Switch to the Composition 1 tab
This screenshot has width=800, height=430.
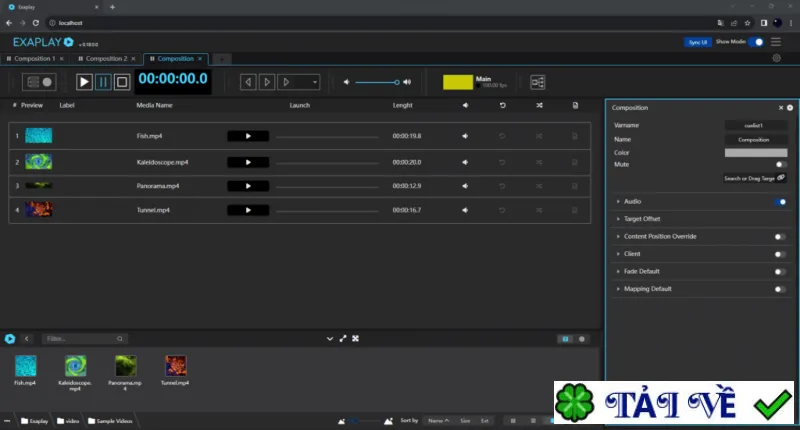click(35, 59)
